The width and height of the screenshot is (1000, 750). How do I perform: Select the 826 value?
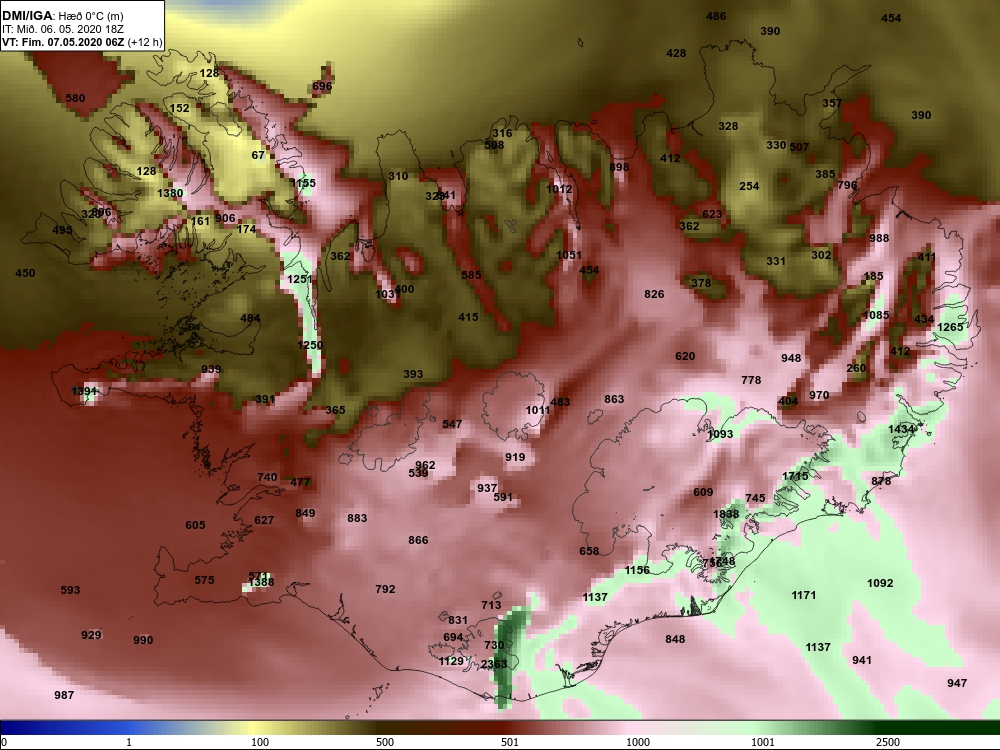coord(654,294)
